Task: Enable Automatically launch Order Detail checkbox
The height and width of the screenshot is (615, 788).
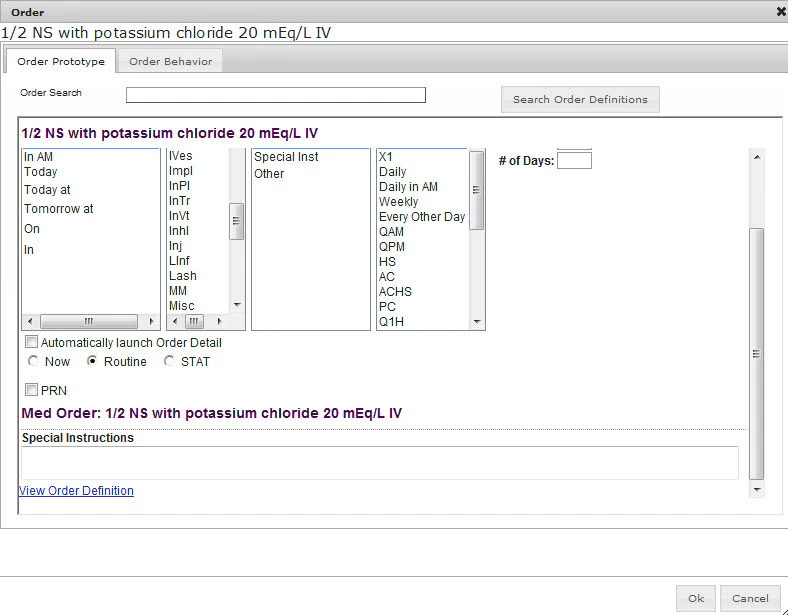Action: click(32, 342)
